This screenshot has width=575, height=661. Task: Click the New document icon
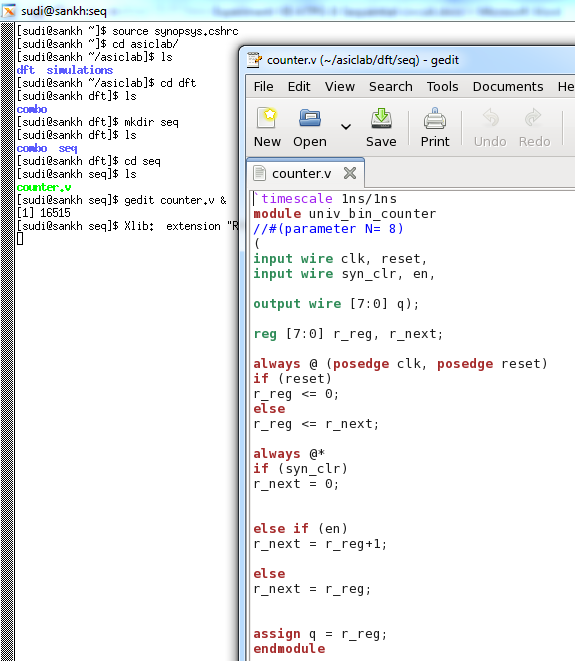[267, 118]
